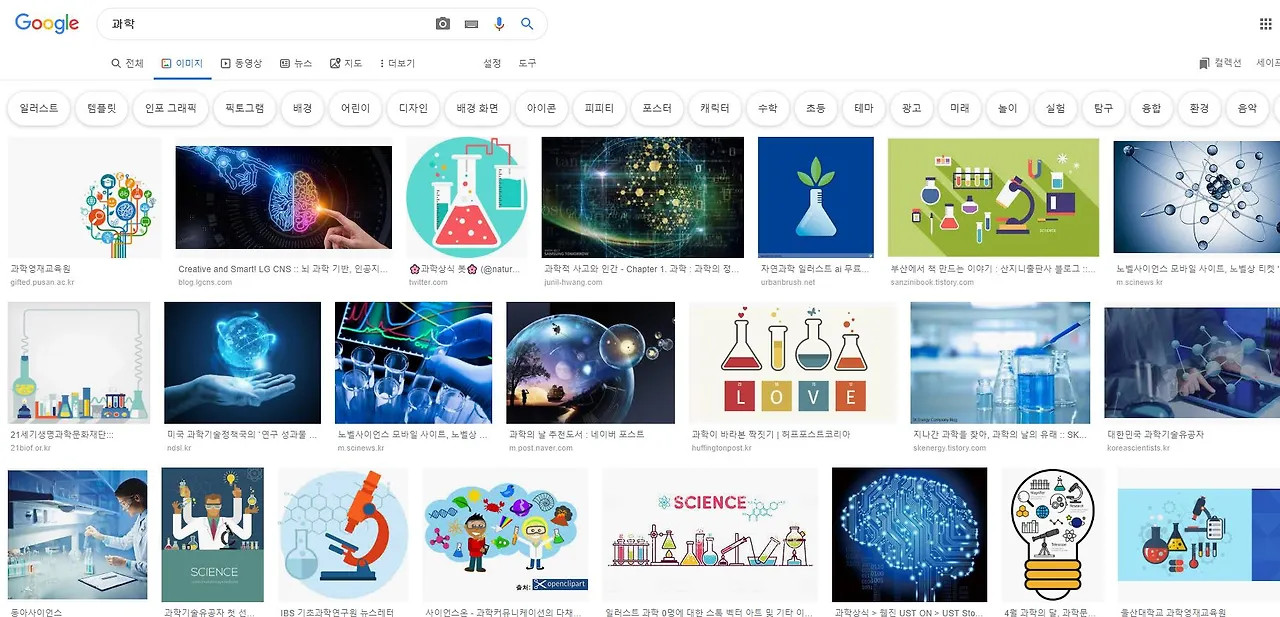This screenshot has width=1280, height=617.
Task: Click into the 과학 search field
Action: click(x=265, y=24)
